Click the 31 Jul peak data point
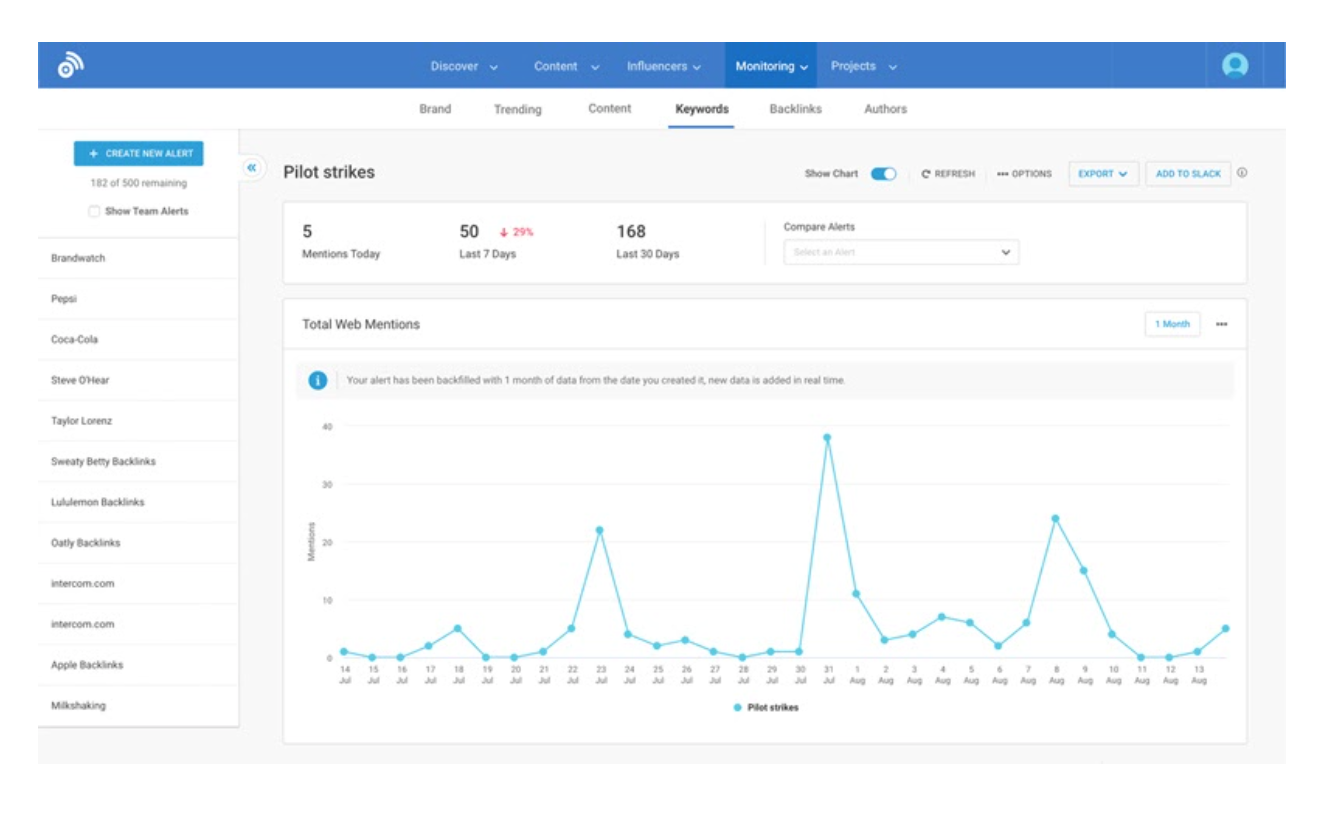The height and width of the screenshot is (820, 1336). click(827, 438)
